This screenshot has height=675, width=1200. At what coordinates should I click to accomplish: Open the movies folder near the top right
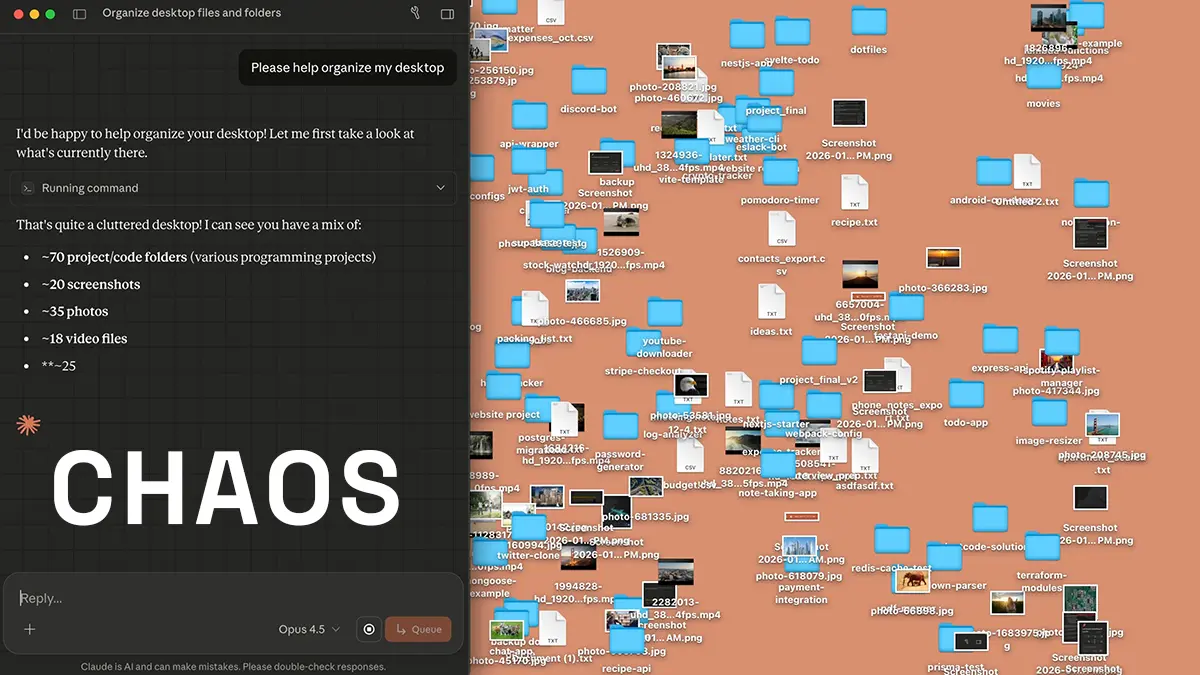(x=1043, y=75)
